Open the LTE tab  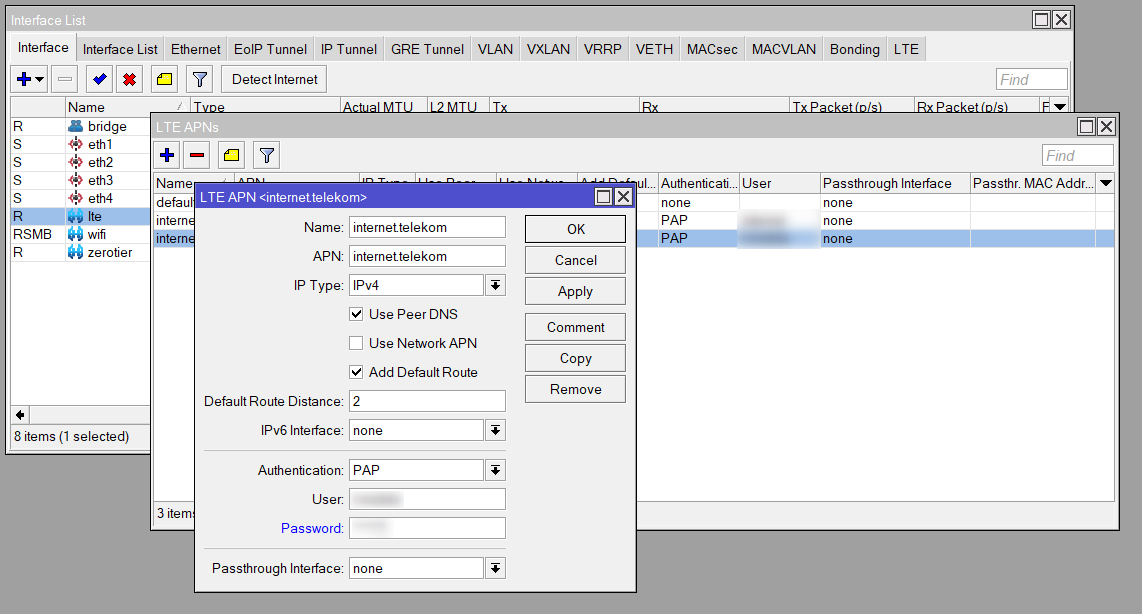pos(906,49)
